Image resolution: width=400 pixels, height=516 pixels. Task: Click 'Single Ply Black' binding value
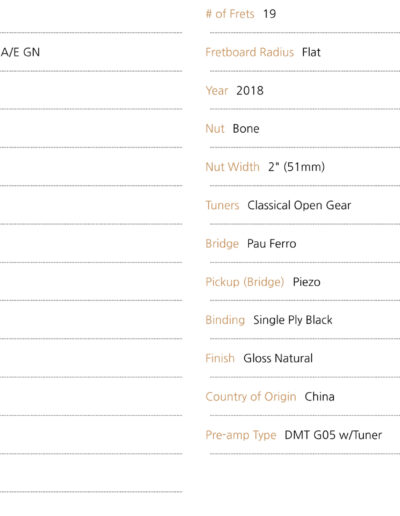click(x=293, y=320)
